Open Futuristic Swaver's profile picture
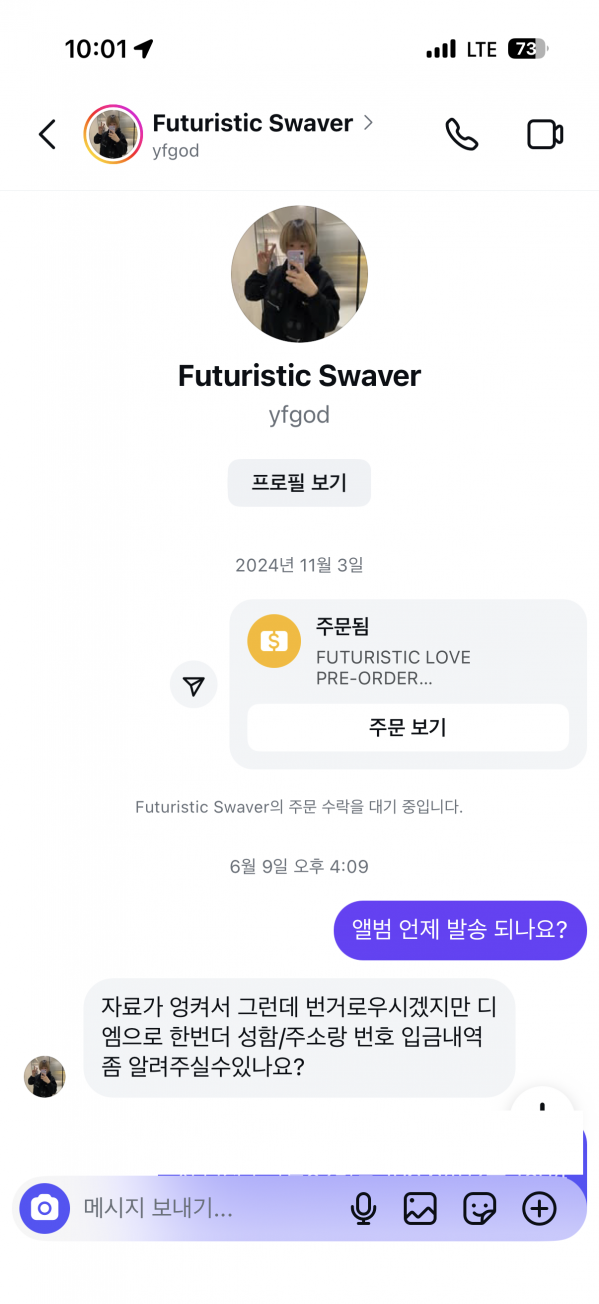 click(x=299, y=273)
